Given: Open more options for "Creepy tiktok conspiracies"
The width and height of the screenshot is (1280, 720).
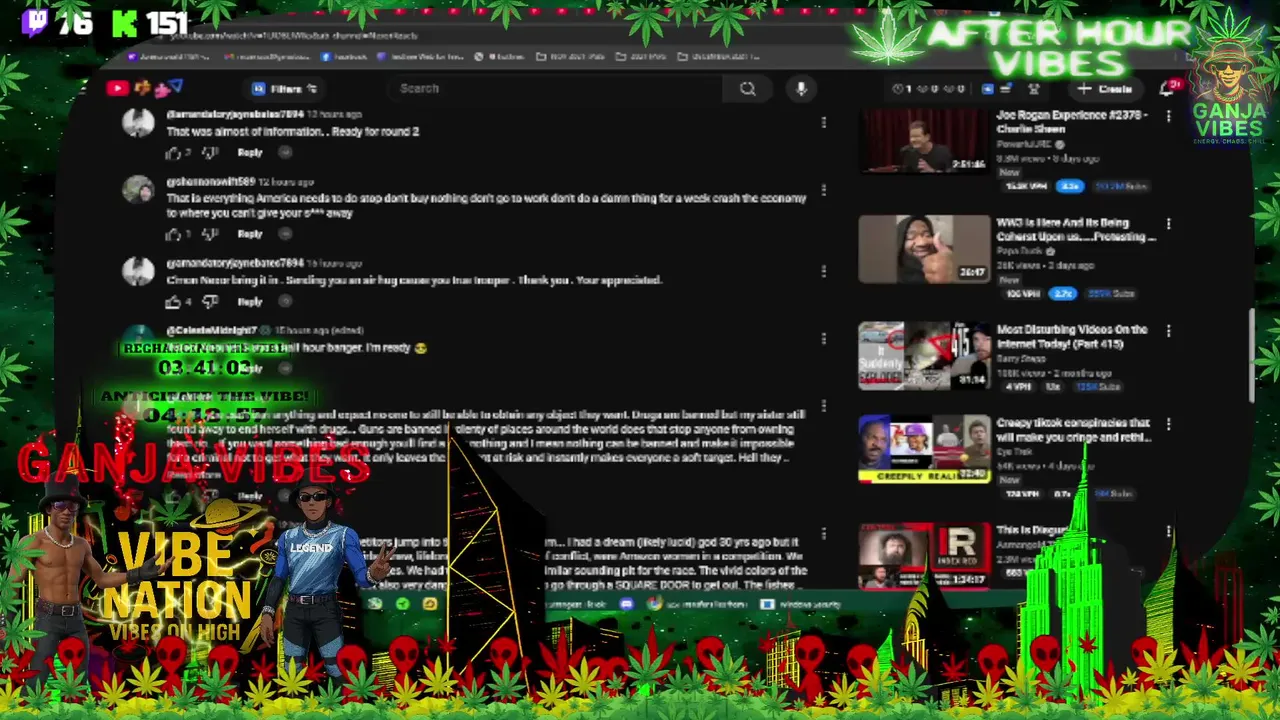Looking at the screenshot, I should (x=1168, y=424).
